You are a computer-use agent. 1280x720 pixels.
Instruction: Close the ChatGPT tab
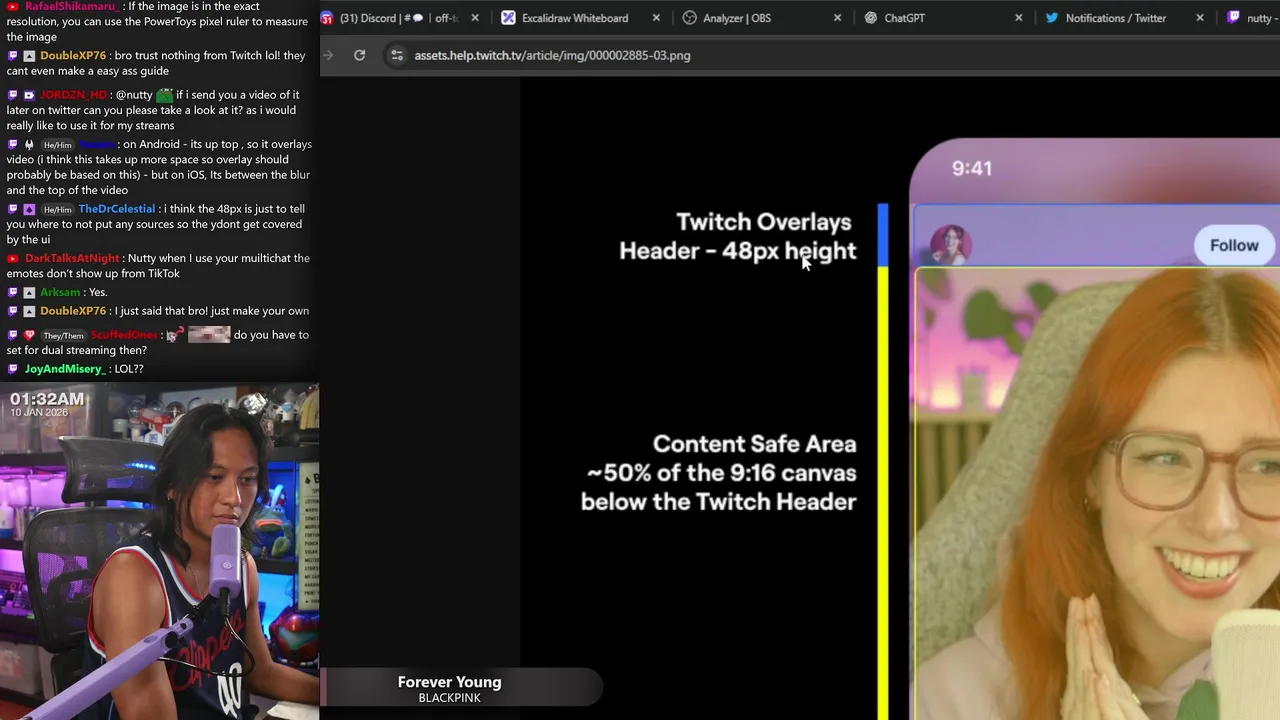(1018, 18)
